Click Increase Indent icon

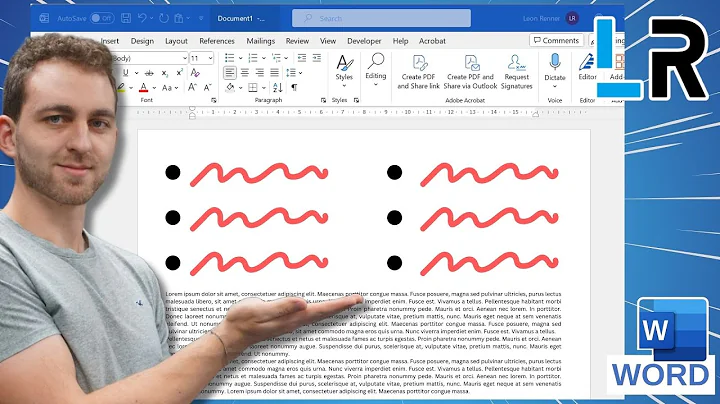tap(317, 58)
